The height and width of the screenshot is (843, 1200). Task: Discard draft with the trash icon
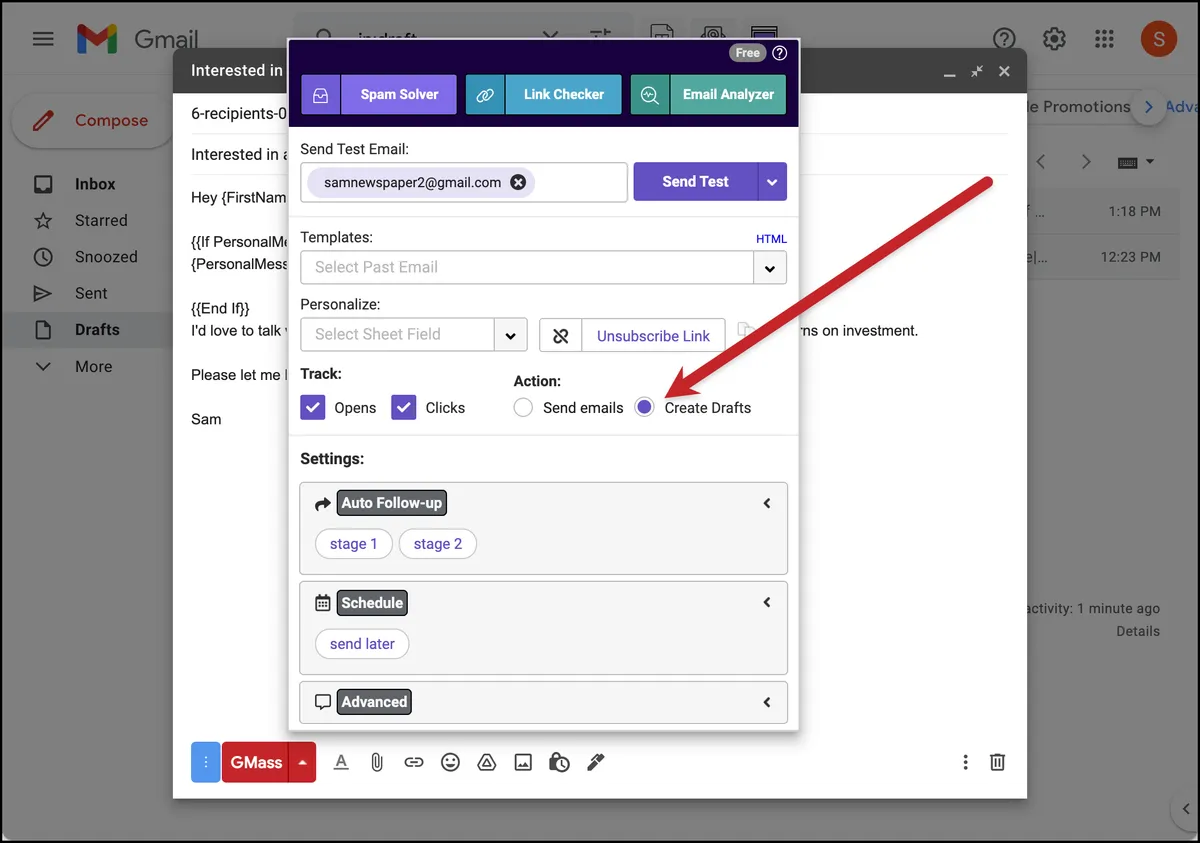pyautogui.click(x=997, y=762)
